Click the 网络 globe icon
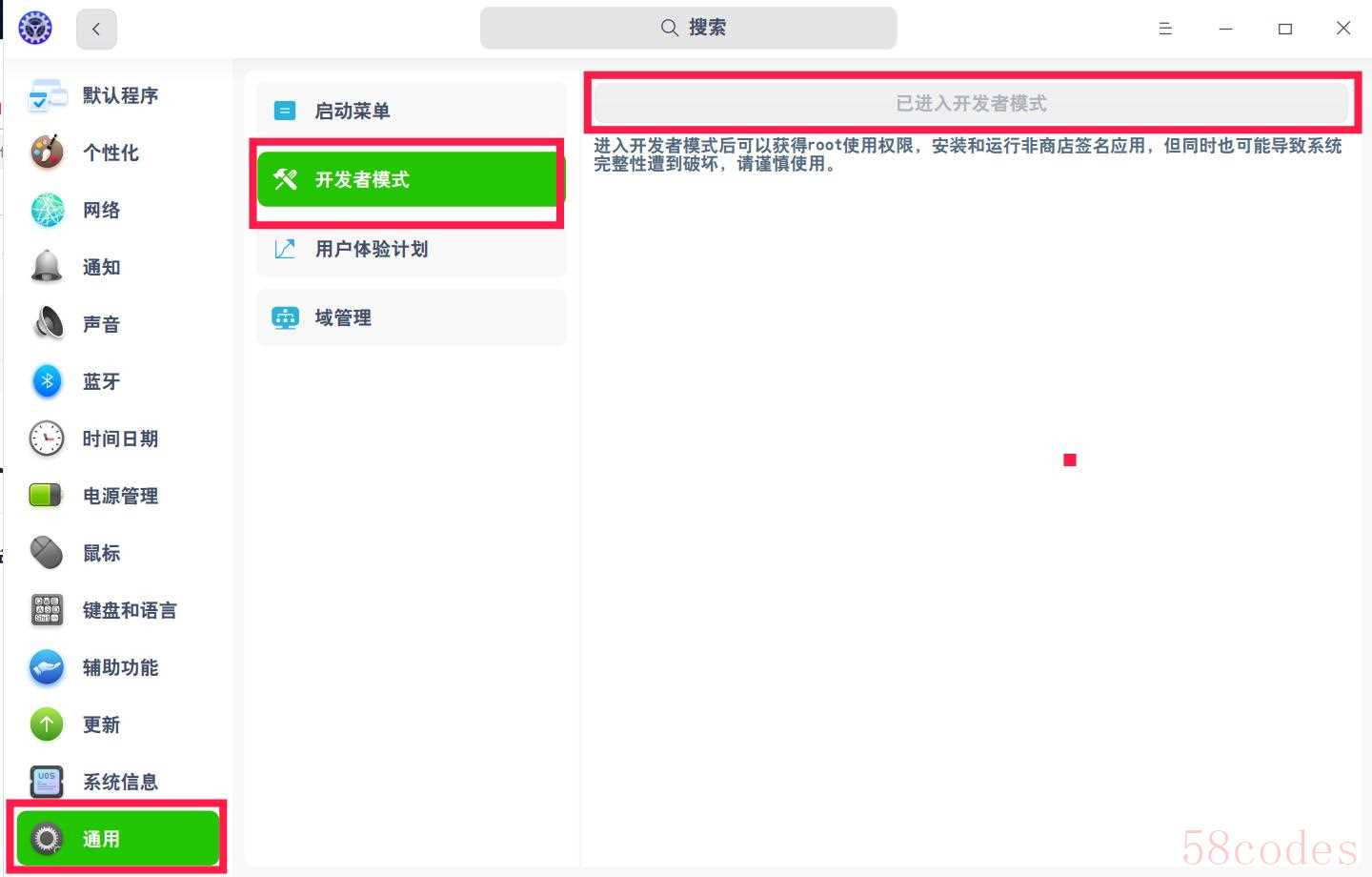Screen dimensions: 1372x877 47,210
